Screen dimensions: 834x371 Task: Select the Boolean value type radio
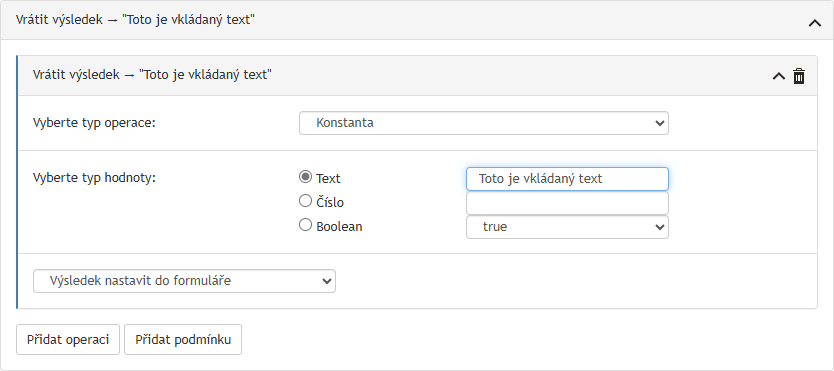pos(305,225)
